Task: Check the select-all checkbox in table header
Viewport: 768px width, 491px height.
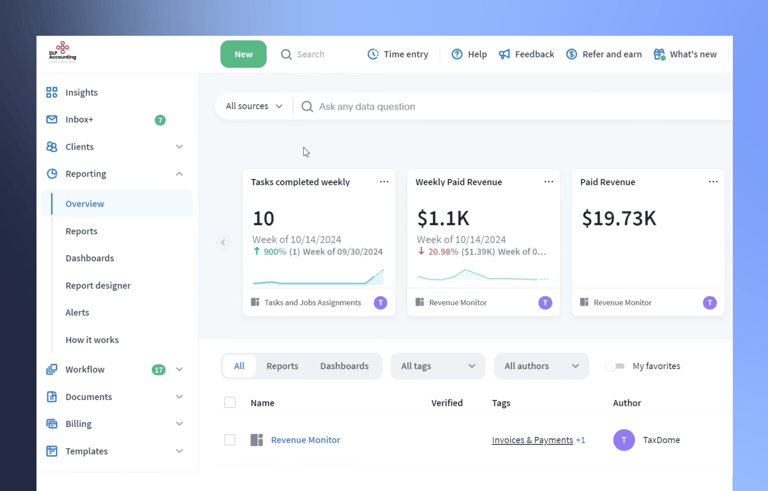Action: pyautogui.click(x=230, y=403)
